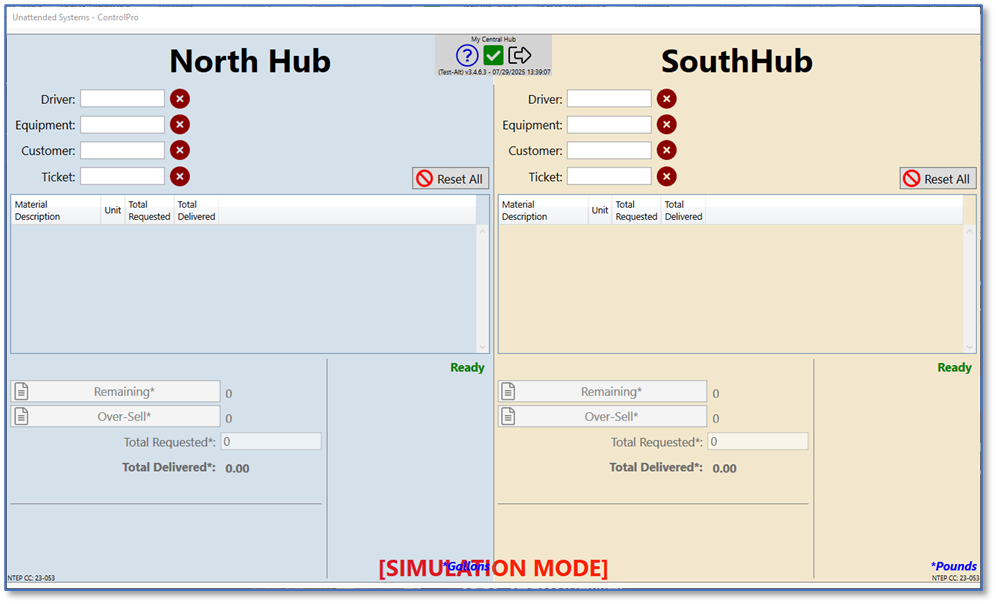This screenshot has width=996, height=604.
Task: Open the SouthHub Over-Sell report
Action: click(602, 417)
